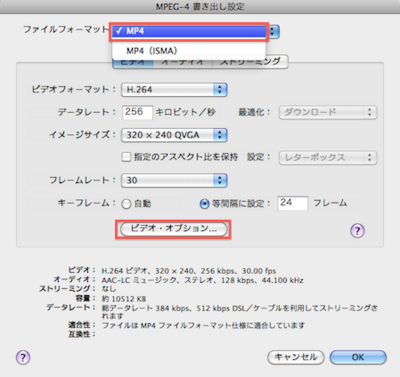Select MP4 in the file format menu
The image size is (400, 377).
click(x=189, y=31)
